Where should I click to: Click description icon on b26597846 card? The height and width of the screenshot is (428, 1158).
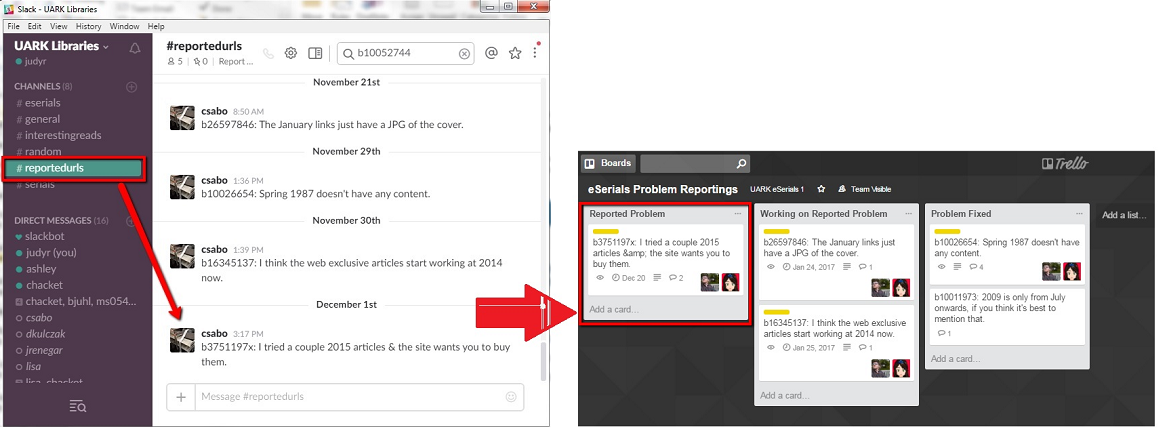[846, 266]
